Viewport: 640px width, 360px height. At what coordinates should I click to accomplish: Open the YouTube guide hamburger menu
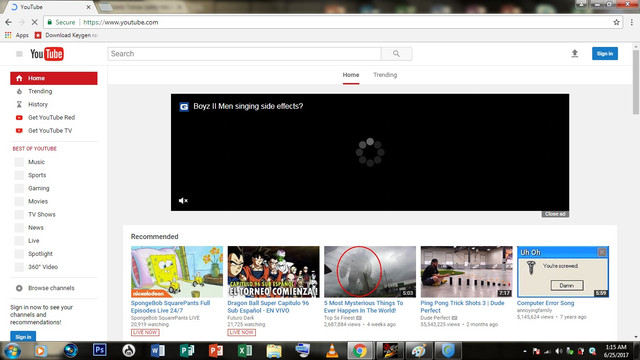click(x=19, y=54)
